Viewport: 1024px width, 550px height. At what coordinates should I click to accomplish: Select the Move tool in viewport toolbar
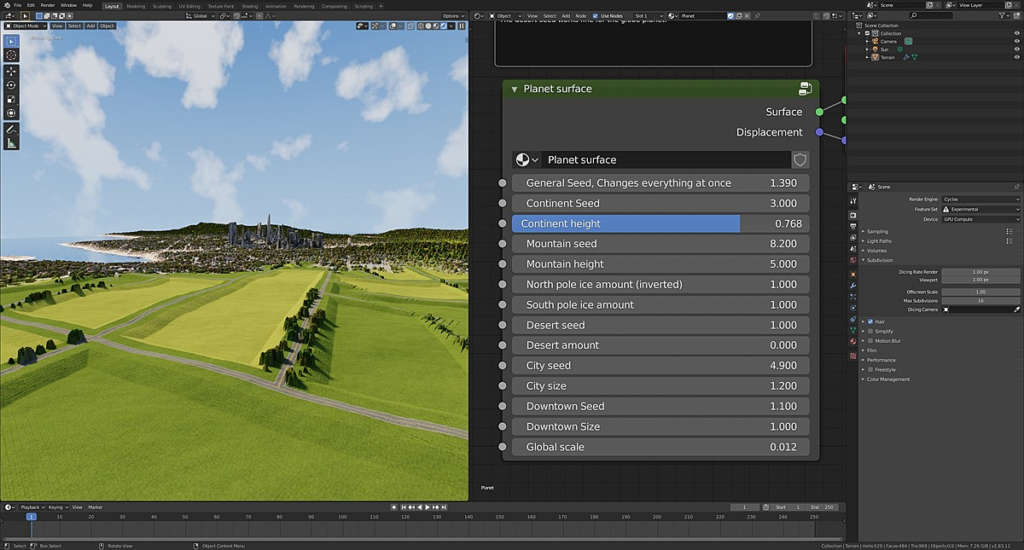coord(11,71)
